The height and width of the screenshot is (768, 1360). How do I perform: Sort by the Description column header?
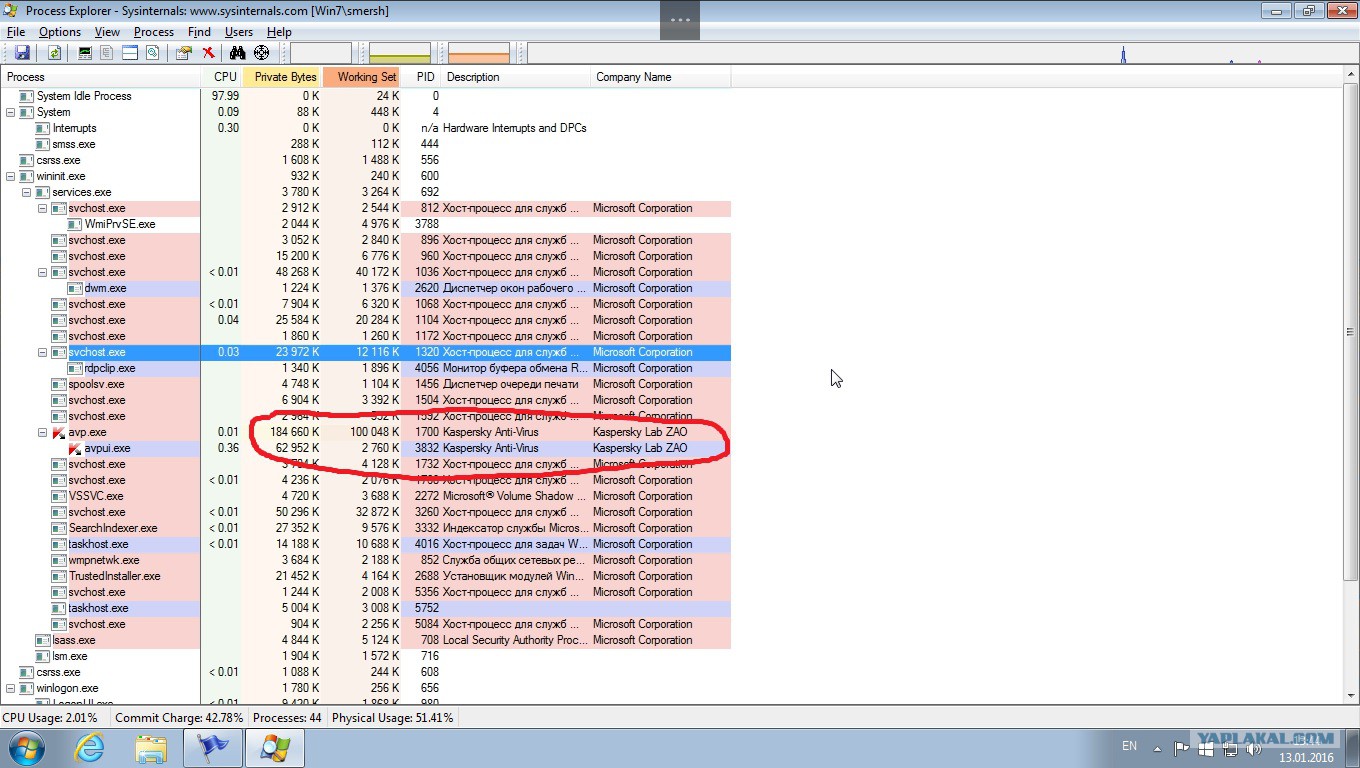[515, 77]
